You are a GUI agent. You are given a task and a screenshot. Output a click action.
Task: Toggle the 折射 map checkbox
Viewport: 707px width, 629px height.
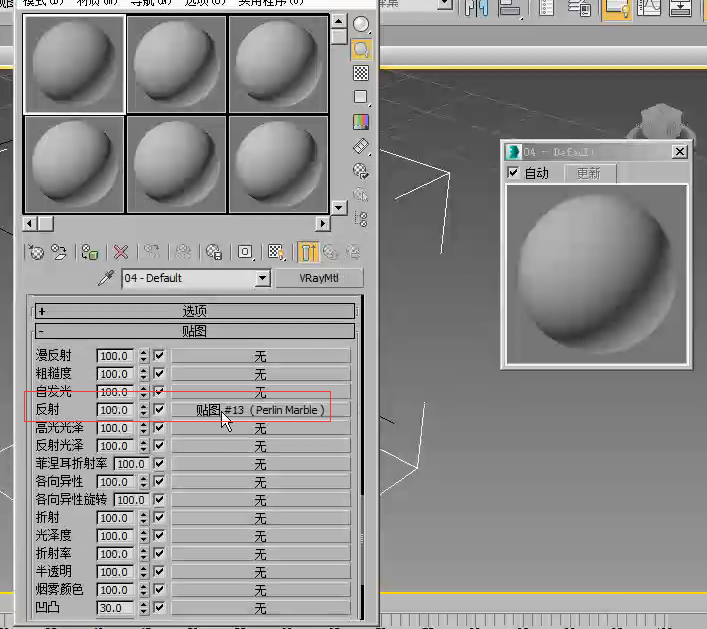[x=159, y=518]
